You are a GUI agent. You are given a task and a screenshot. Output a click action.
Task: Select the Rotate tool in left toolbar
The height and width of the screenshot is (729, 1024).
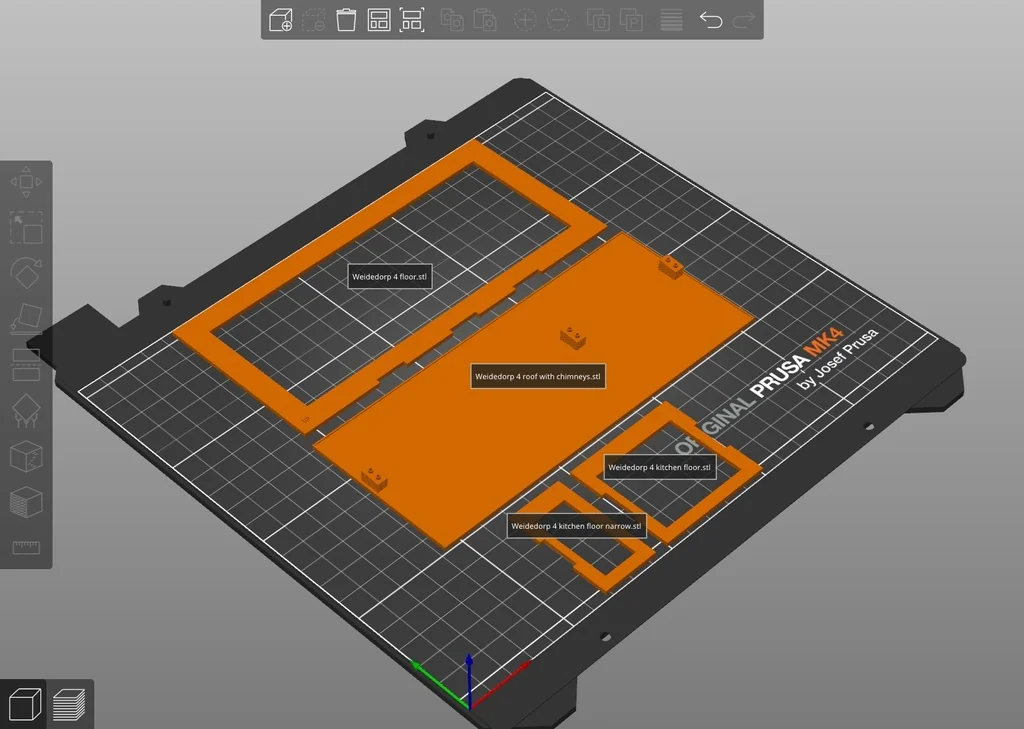pos(26,273)
